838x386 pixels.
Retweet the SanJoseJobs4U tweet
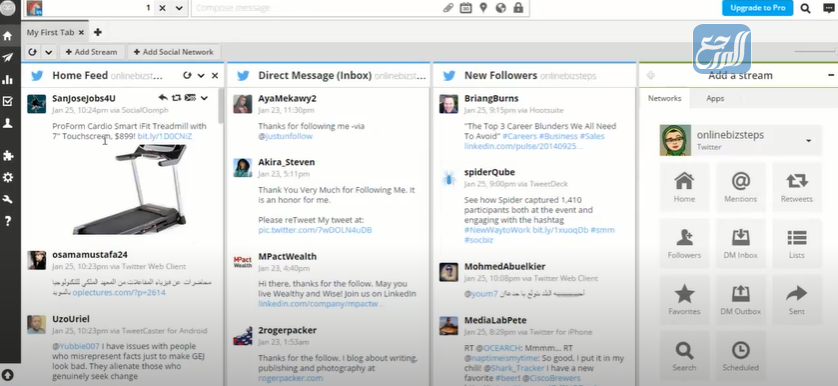coord(176,98)
